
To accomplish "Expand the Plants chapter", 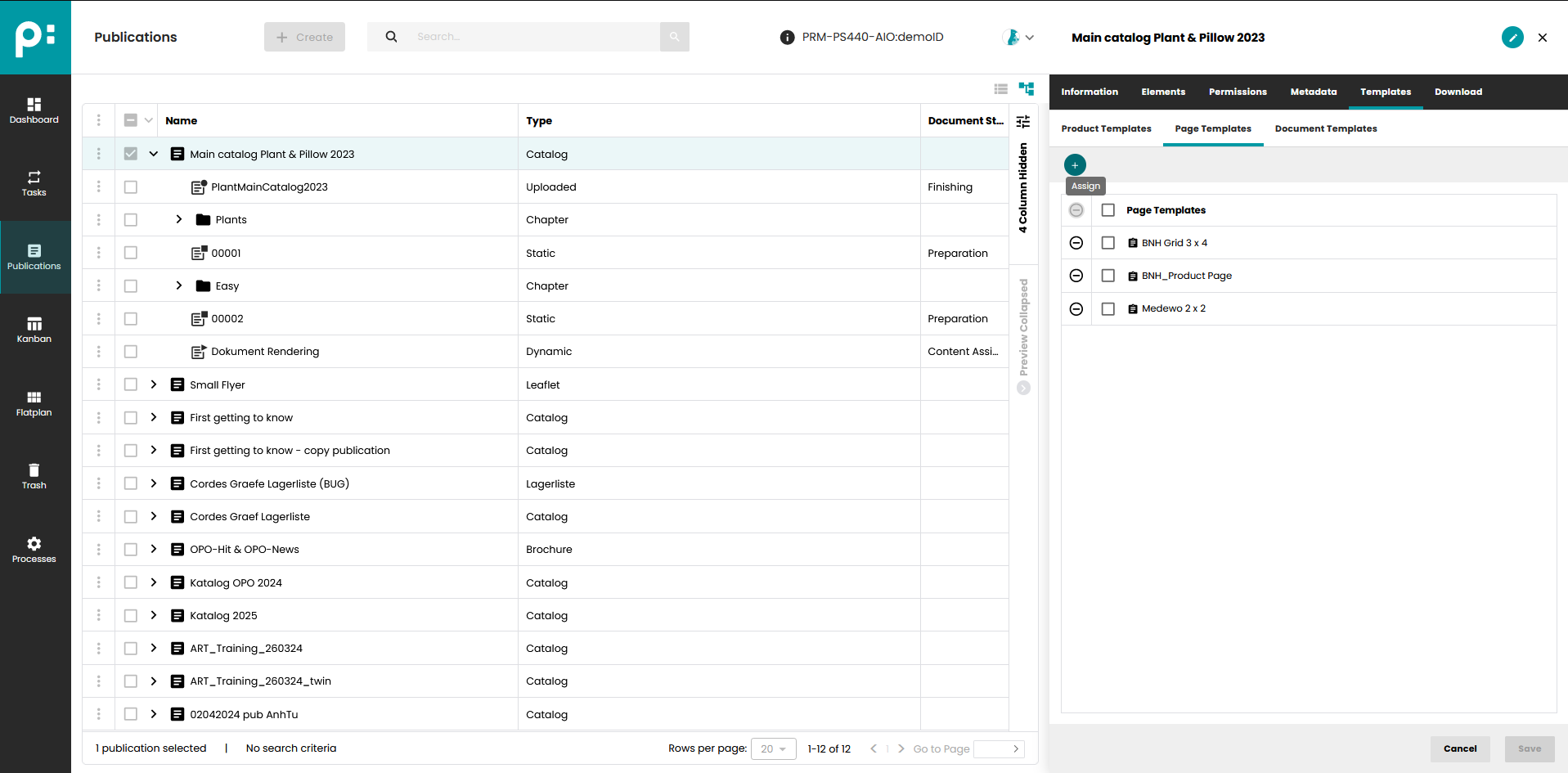I will tap(178, 219).
